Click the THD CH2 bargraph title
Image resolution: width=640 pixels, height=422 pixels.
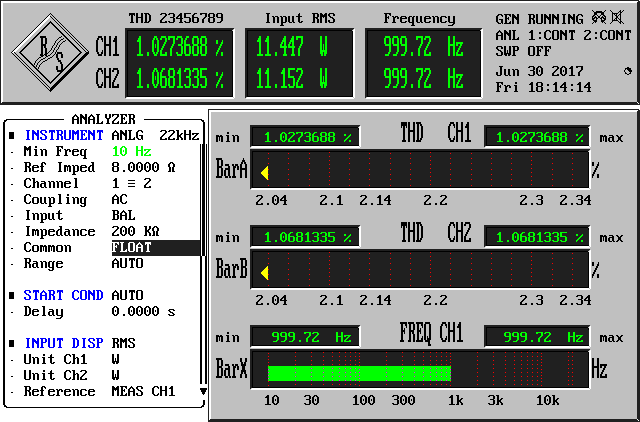(436, 233)
